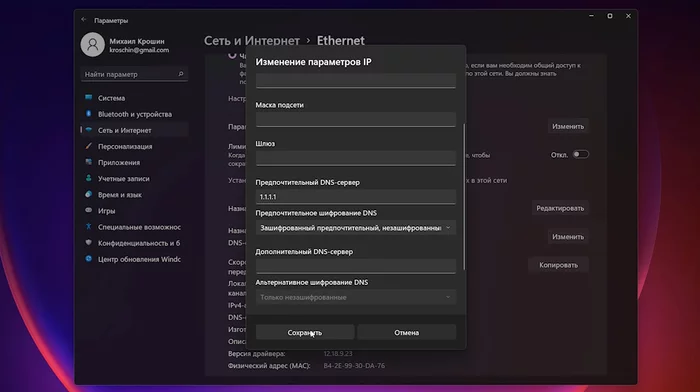Click the Сеть и Интернет sidebar icon
The image size is (700, 392).
tap(88, 130)
